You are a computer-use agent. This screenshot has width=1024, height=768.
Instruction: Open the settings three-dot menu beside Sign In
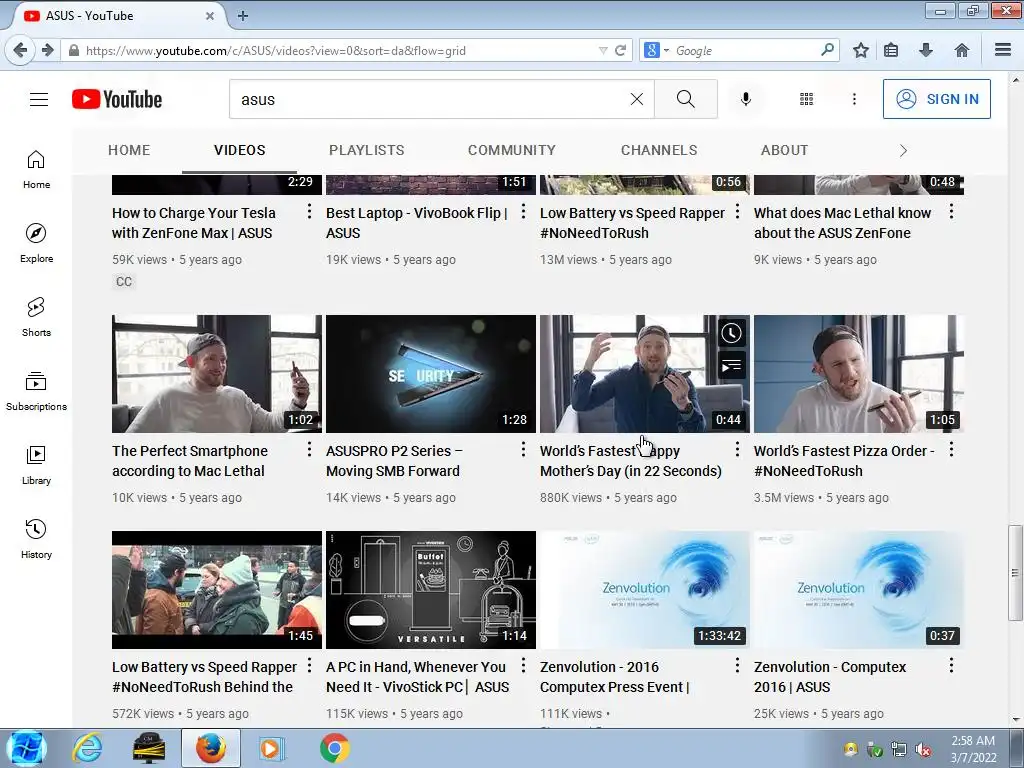(854, 99)
